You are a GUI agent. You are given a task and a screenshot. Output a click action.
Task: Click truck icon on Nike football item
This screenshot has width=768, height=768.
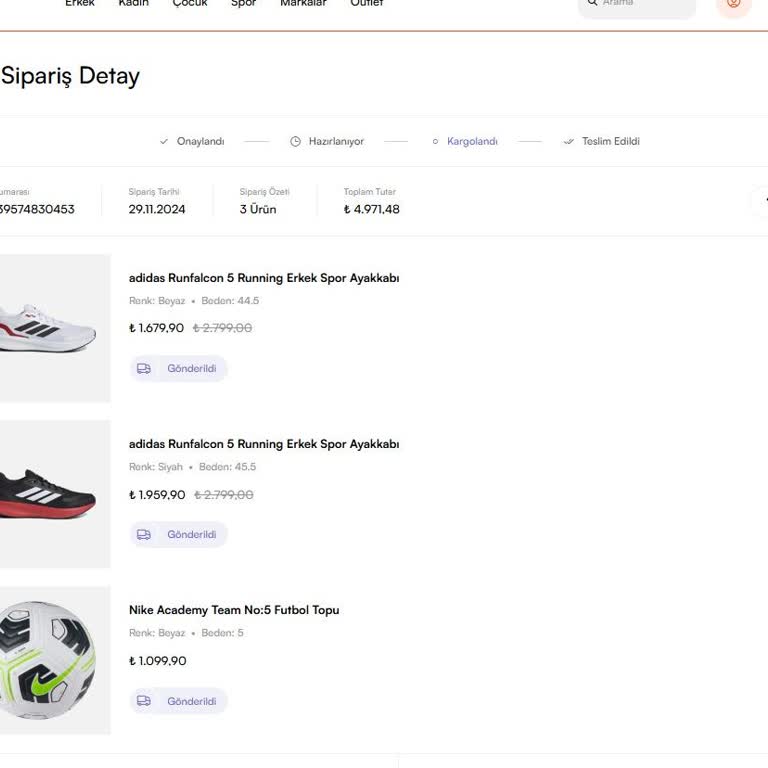[144, 702]
